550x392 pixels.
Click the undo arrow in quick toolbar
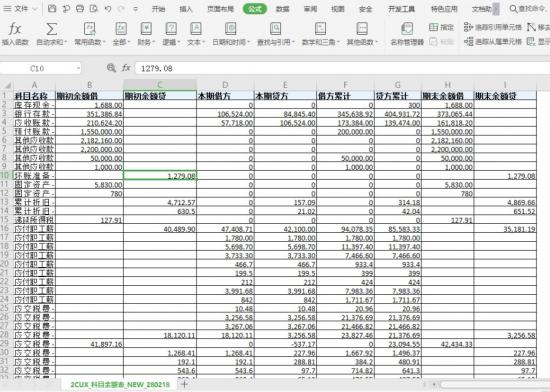coord(108,9)
